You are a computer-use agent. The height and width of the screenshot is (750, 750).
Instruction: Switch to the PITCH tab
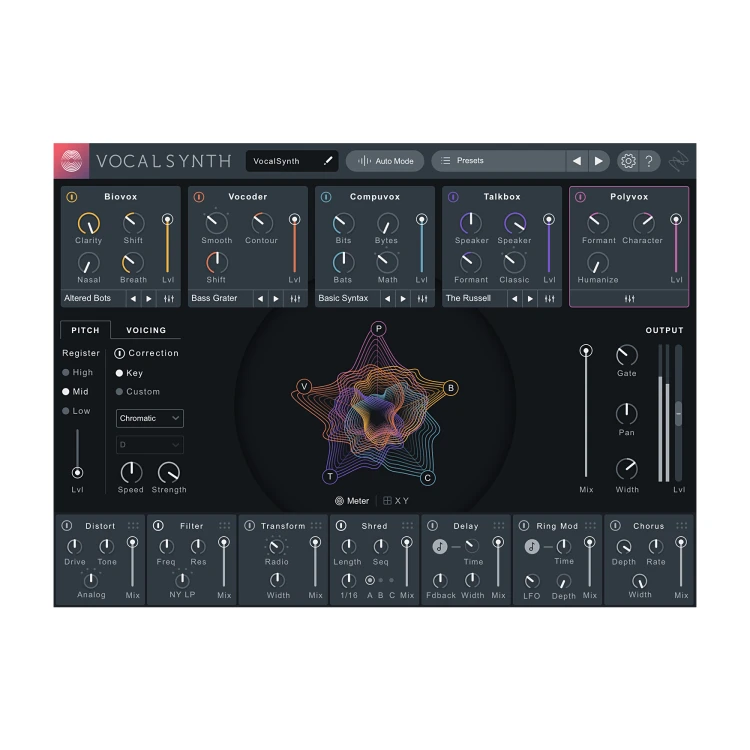[x=85, y=330]
